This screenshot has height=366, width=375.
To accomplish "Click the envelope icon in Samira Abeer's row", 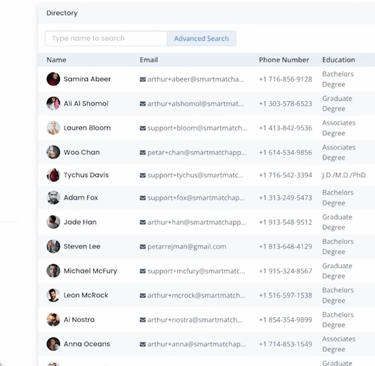I will [x=143, y=79].
